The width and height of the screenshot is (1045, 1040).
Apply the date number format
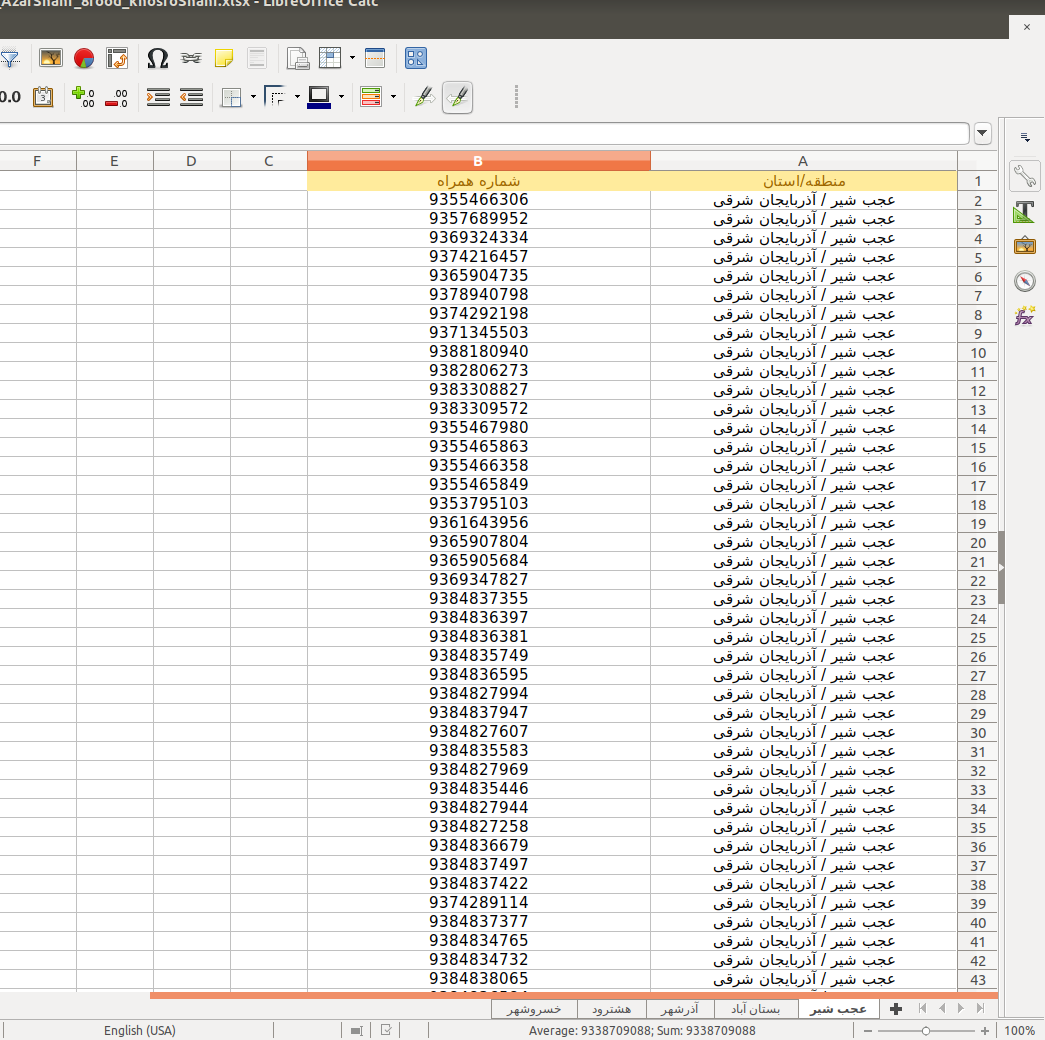coord(43,97)
